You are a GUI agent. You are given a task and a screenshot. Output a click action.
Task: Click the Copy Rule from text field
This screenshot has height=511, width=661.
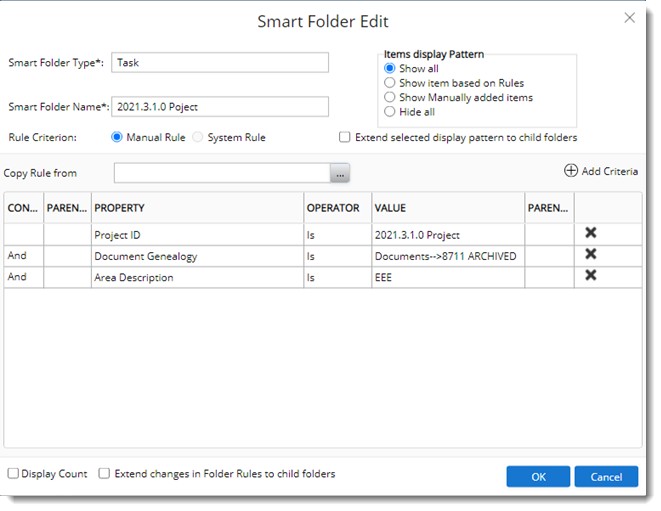pos(222,174)
